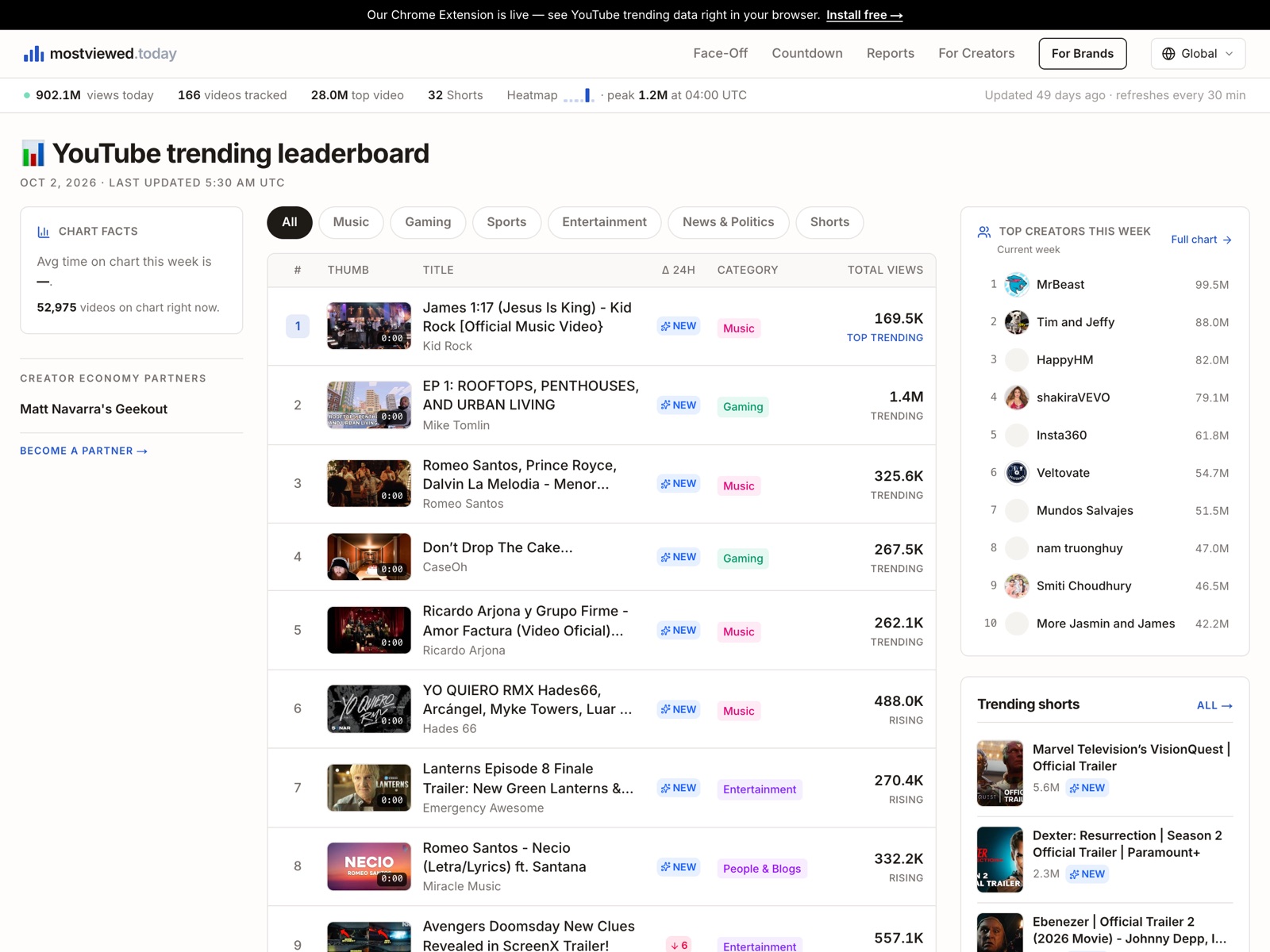This screenshot has width=1270, height=952.
Task: Sort by Total Views column header
Action: (x=885, y=270)
